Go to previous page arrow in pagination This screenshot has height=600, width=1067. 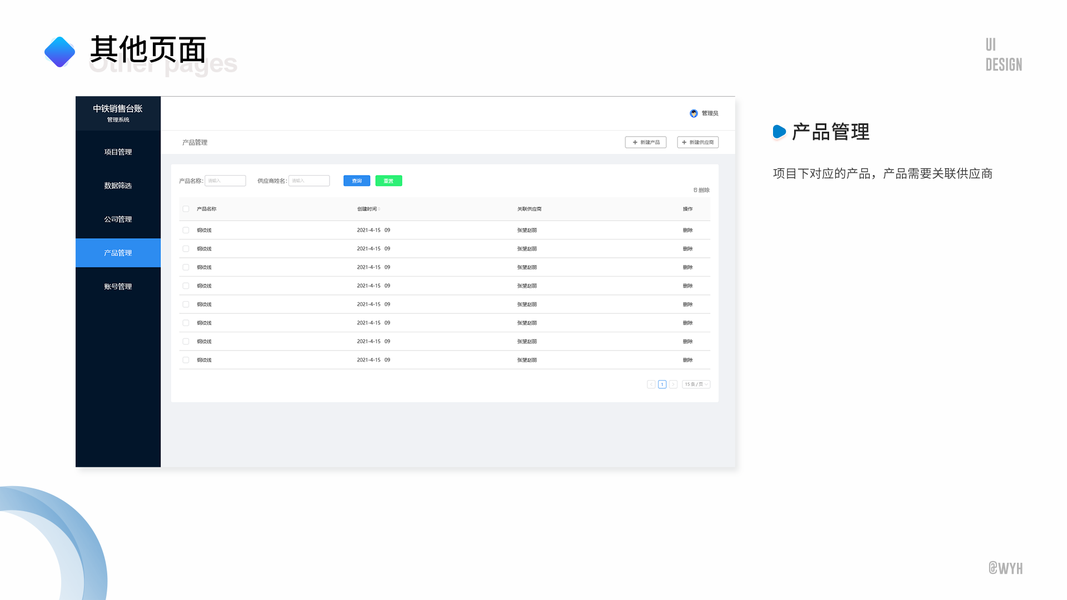coord(651,384)
